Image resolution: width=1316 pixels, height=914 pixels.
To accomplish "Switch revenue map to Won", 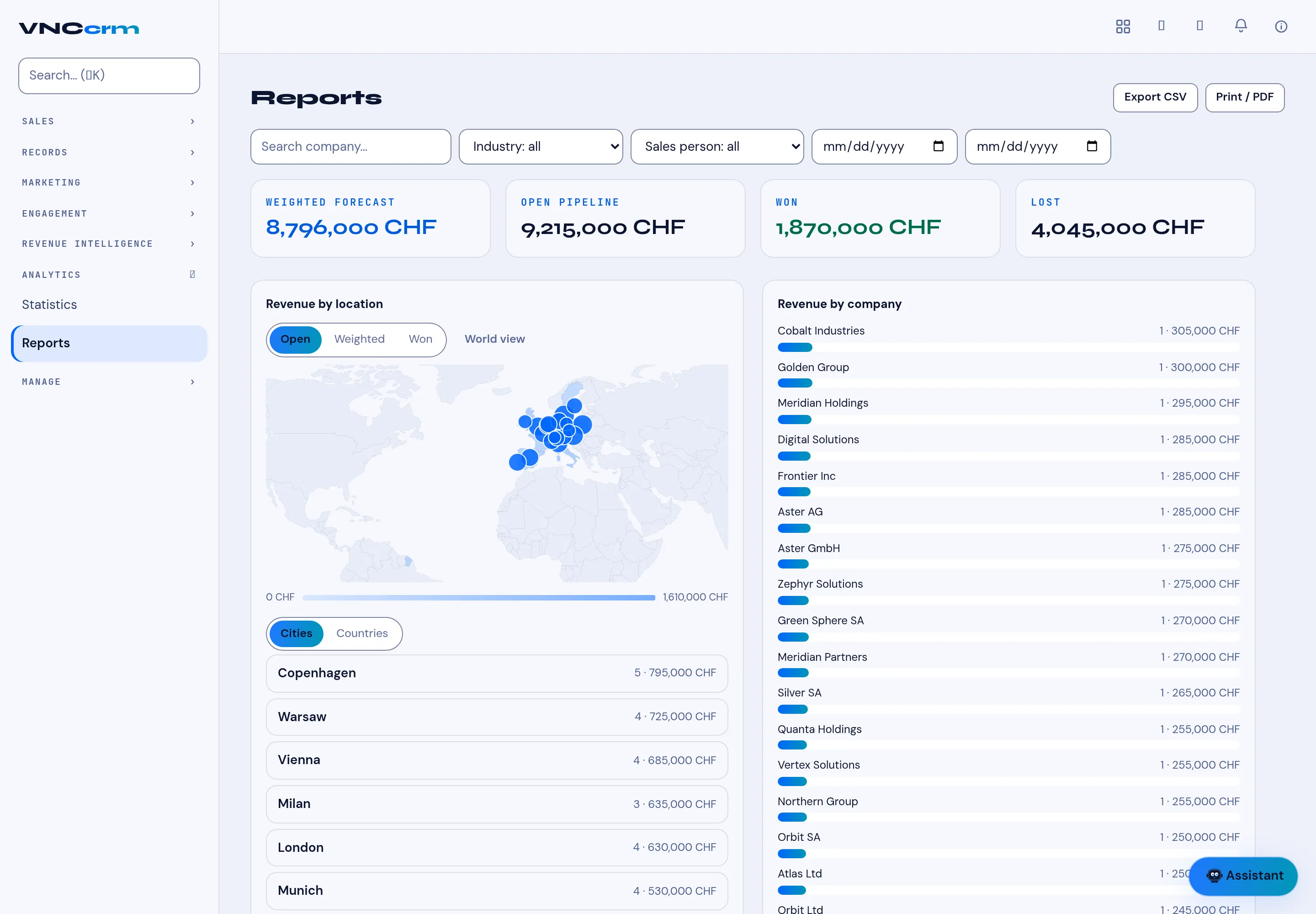I will (x=420, y=339).
